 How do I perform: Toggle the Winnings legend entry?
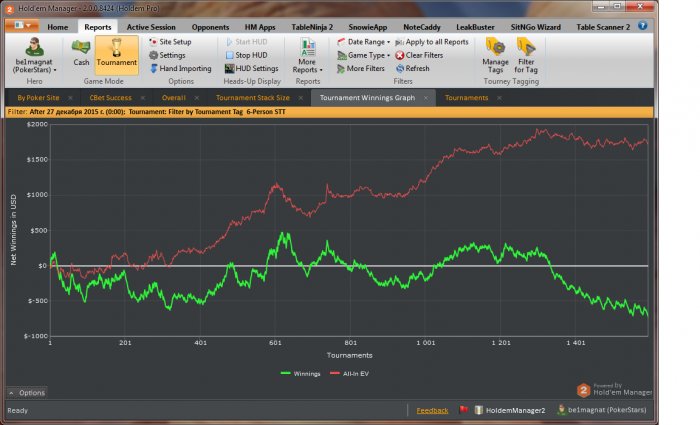tap(300, 374)
